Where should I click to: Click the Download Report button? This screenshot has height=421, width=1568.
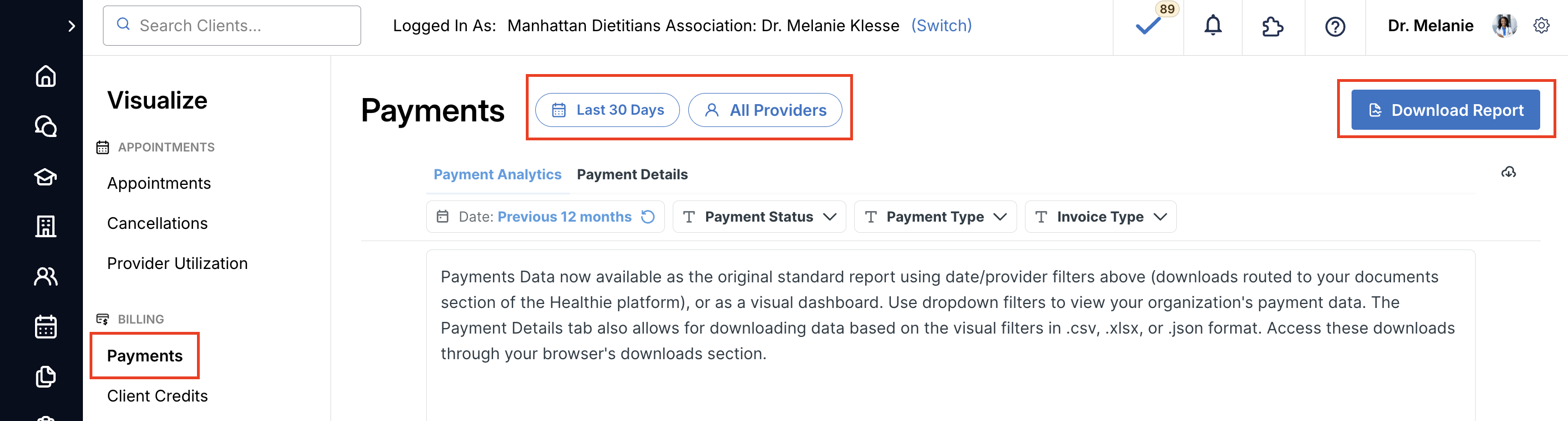coord(1445,110)
